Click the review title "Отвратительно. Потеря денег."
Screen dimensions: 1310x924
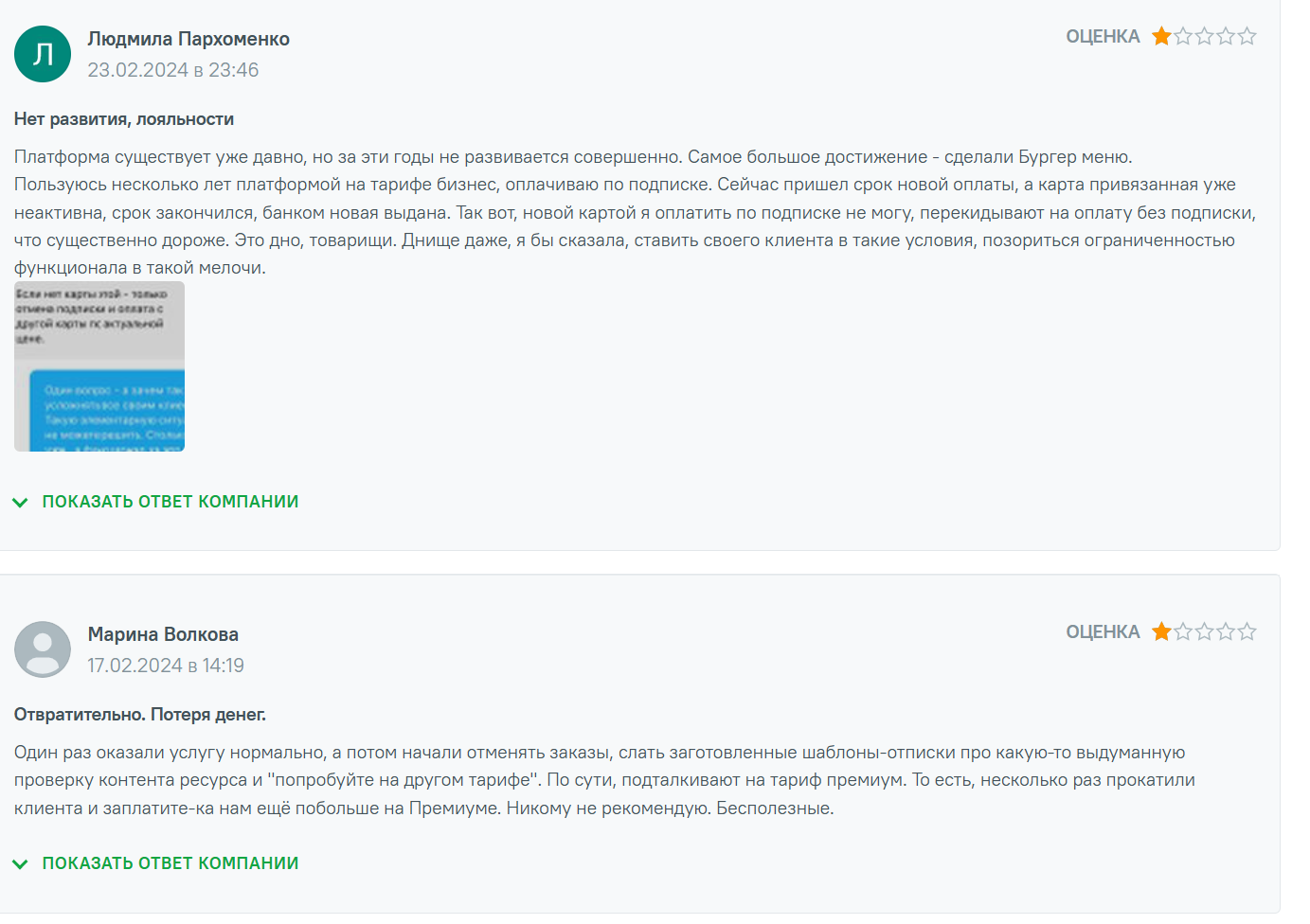click(140, 715)
